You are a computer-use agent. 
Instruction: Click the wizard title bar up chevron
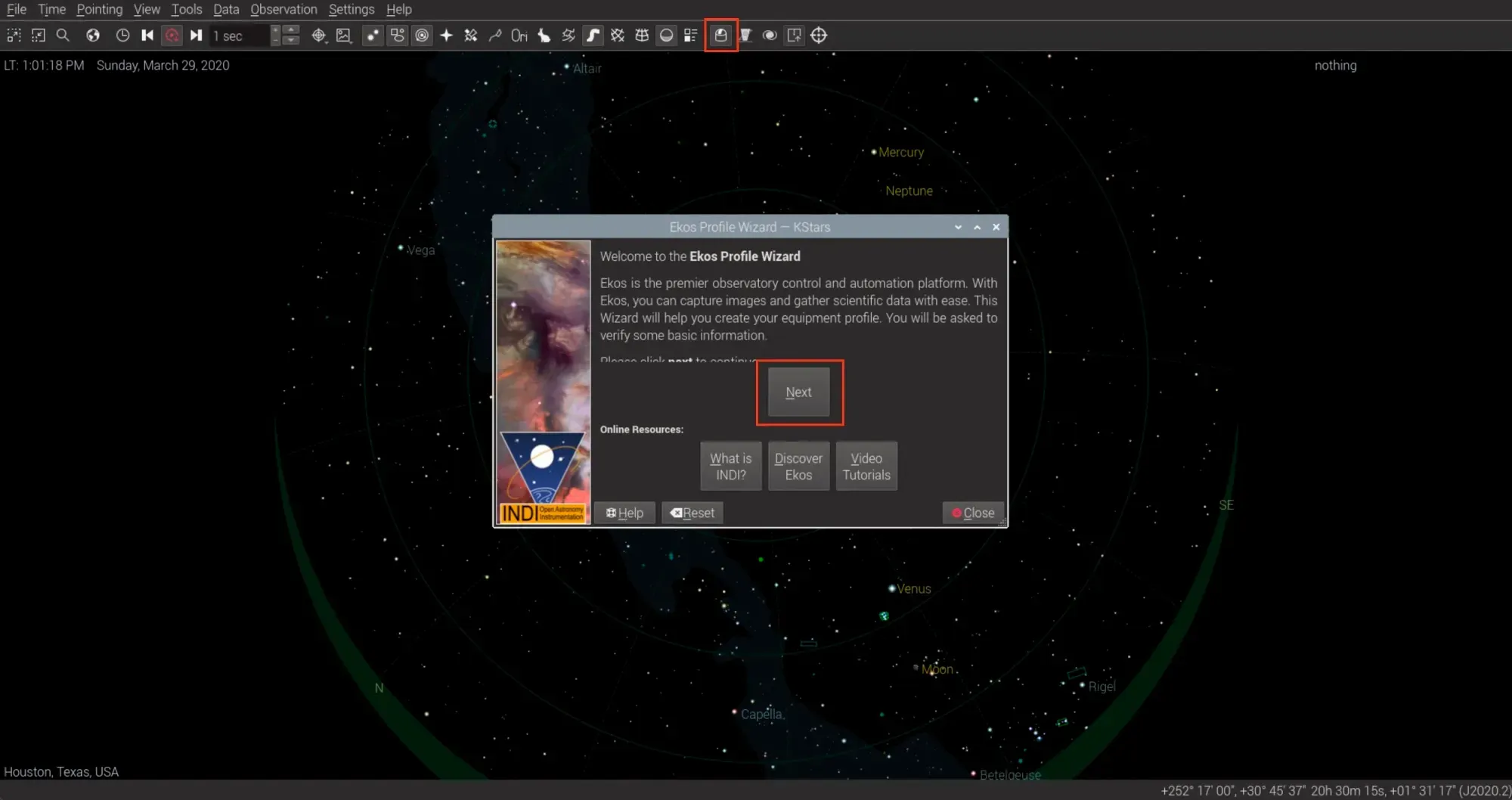(x=978, y=227)
